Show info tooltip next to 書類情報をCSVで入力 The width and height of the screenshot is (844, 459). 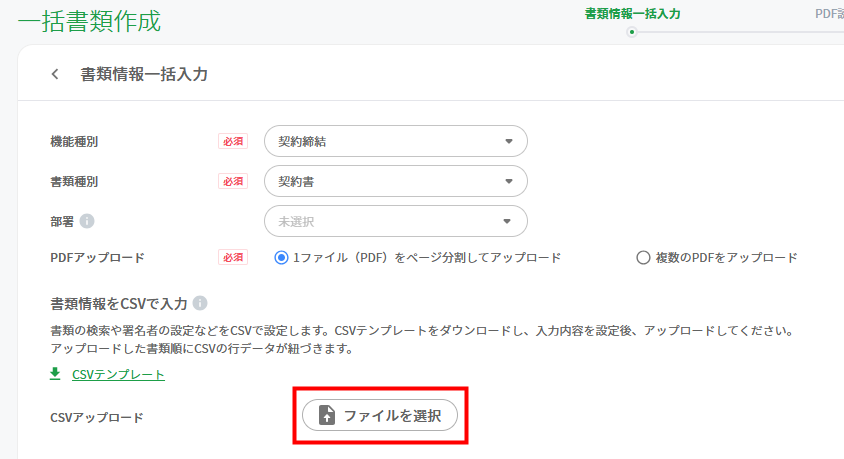(200, 303)
